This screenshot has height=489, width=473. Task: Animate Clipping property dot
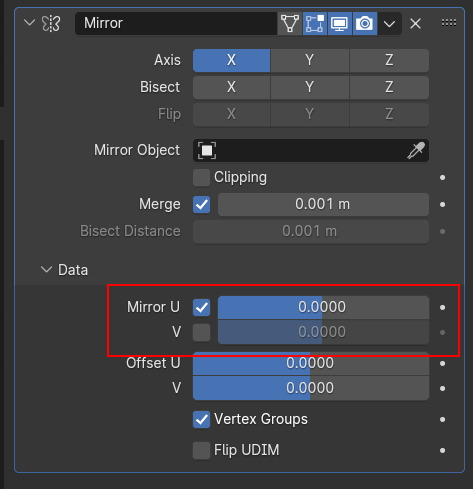(443, 178)
